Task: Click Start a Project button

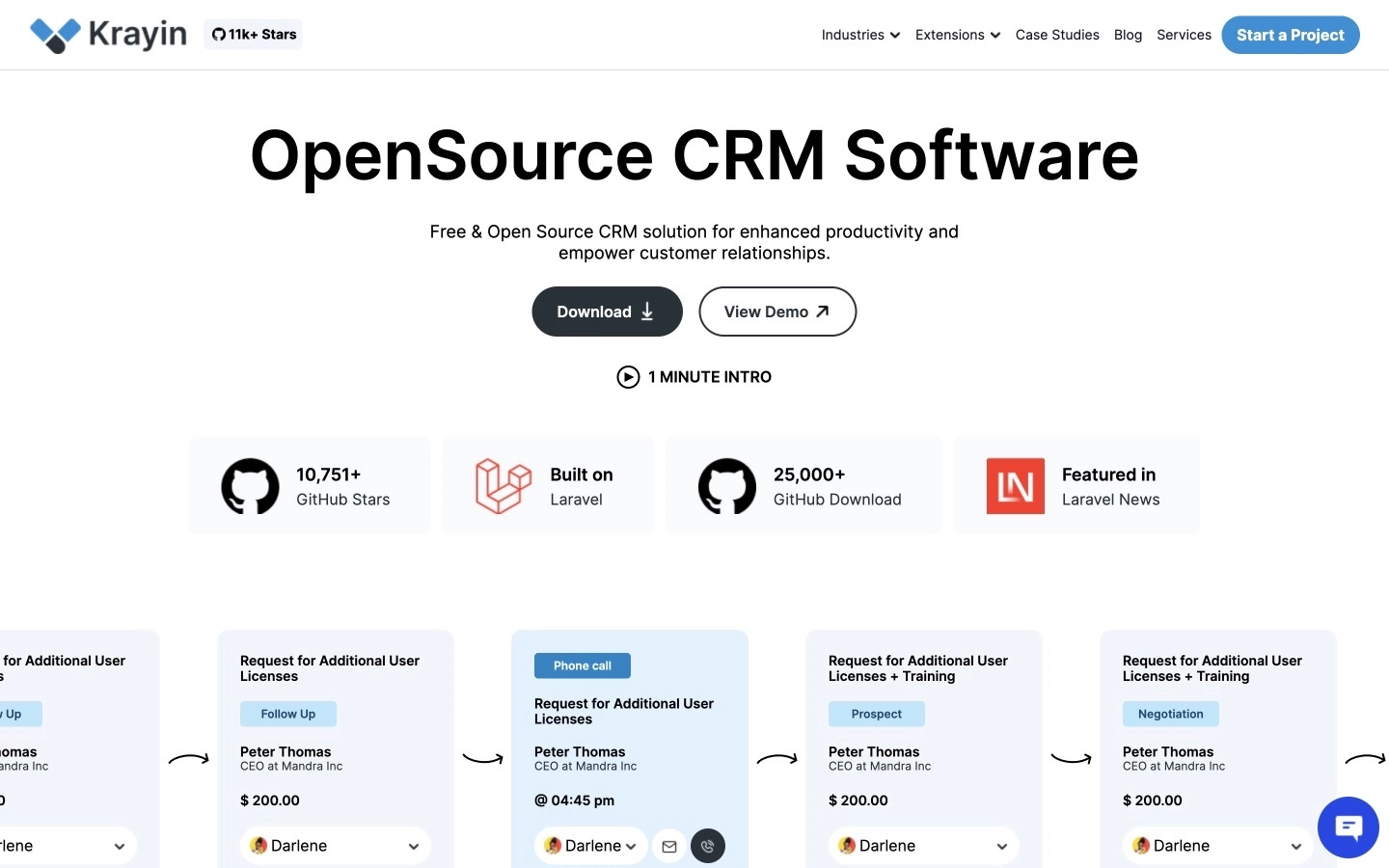Action: 1291,35
